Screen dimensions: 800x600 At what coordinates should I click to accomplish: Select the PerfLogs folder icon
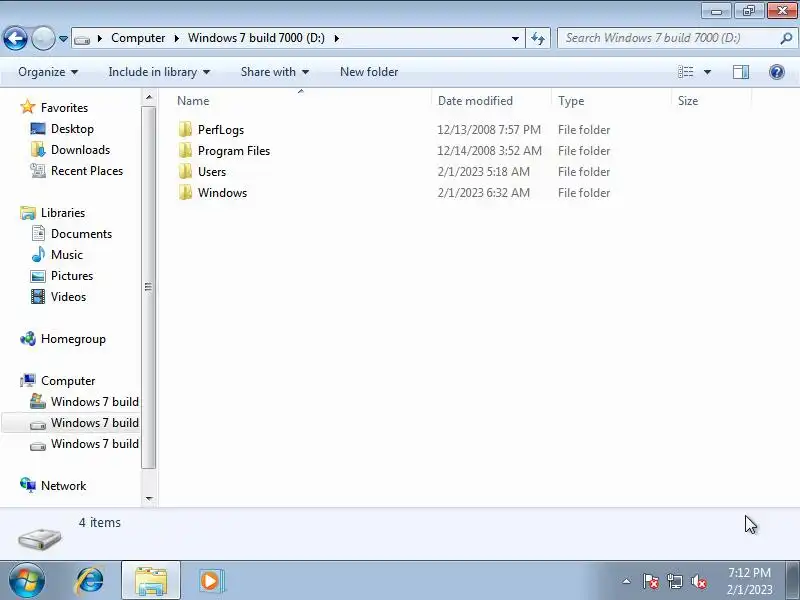[x=185, y=130]
